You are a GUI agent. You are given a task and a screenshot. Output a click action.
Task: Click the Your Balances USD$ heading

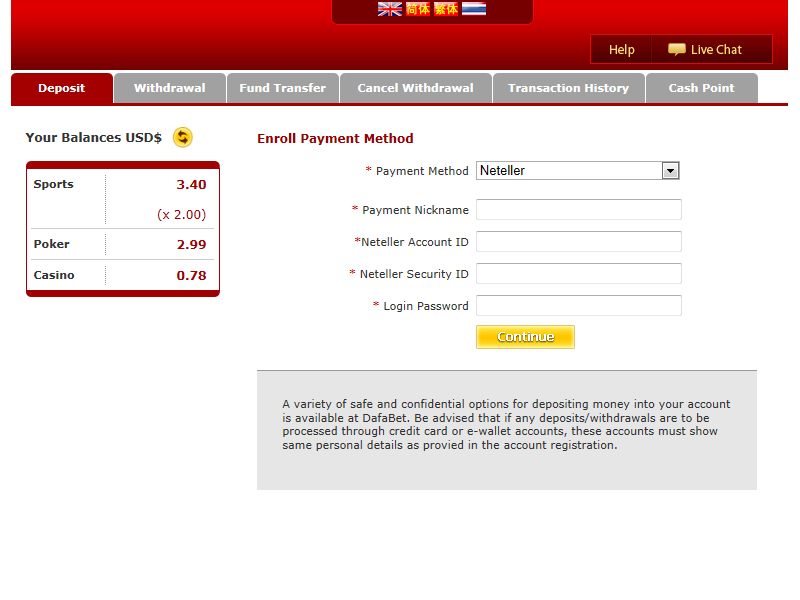(93, 138)
